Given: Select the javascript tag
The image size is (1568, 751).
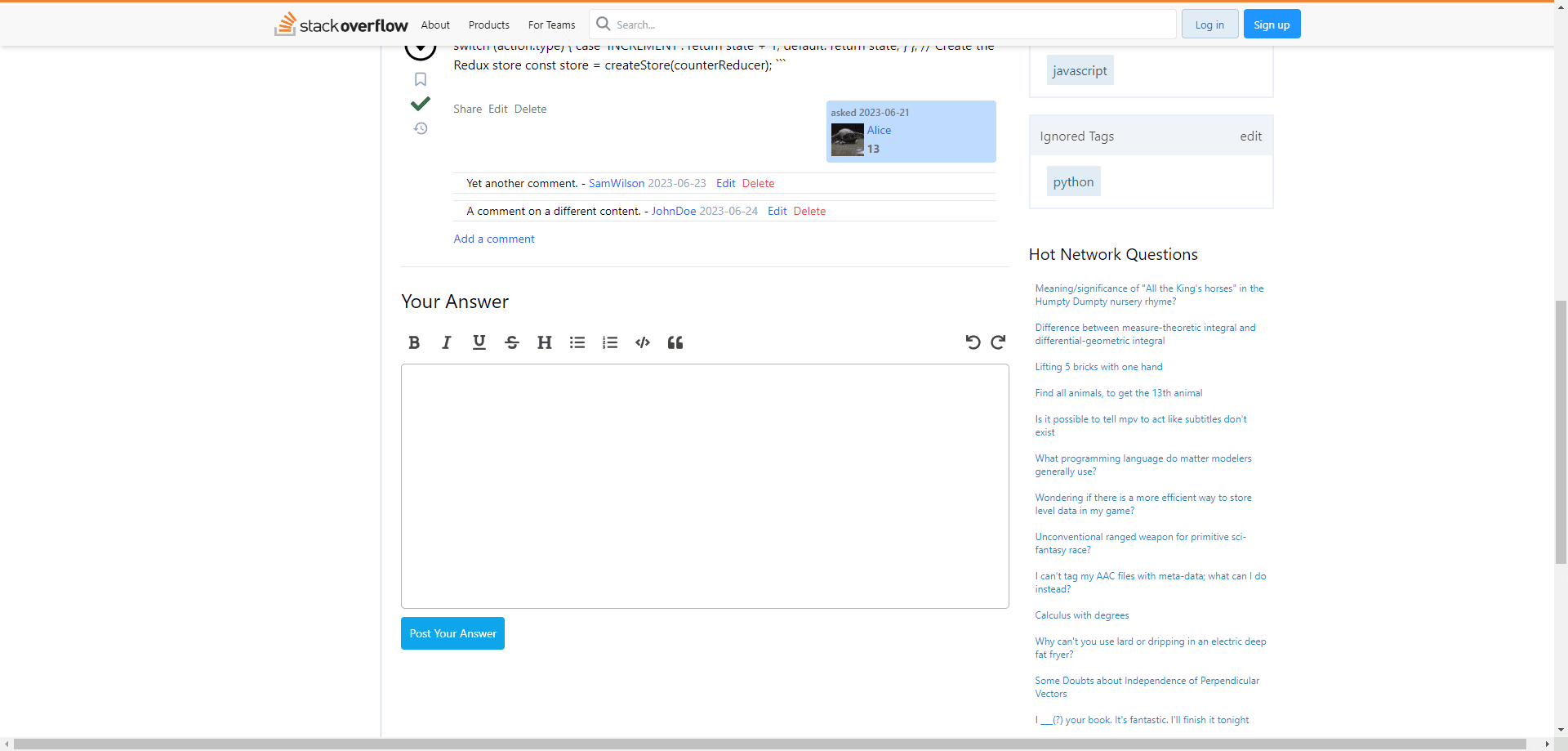Looking at the screenshot, I should [x=1080, y=70].
